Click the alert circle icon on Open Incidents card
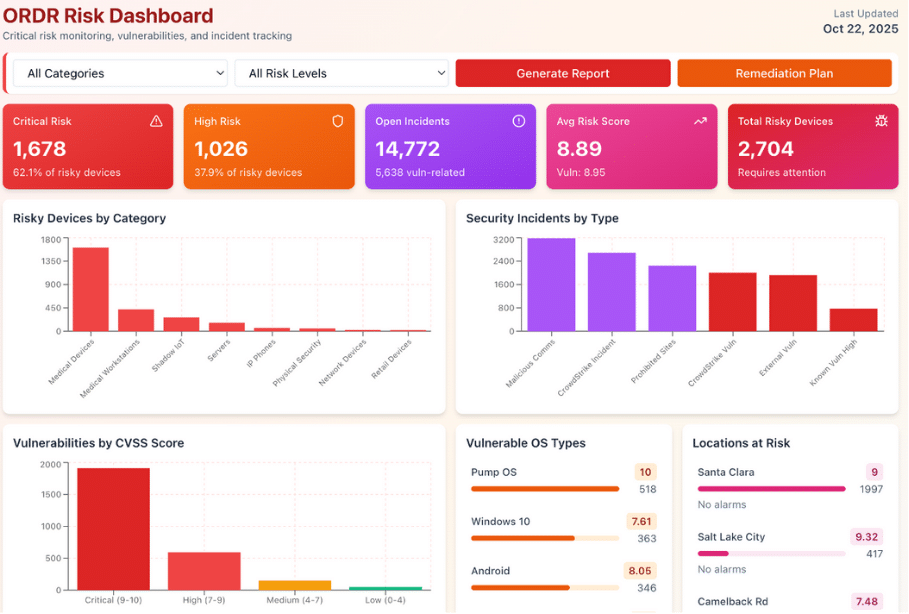Screen dimensions: 909x614 click(x=519, y=121)
